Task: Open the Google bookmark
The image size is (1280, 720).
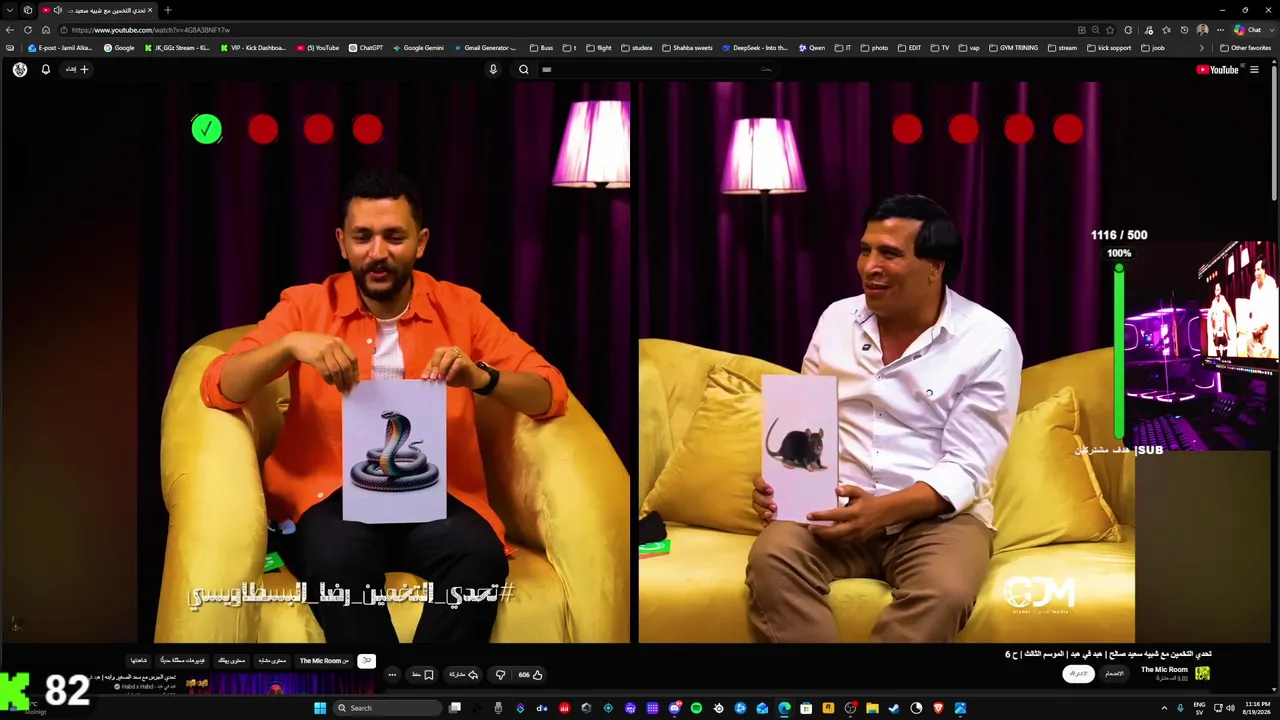Action: click(x=119, y=48)
